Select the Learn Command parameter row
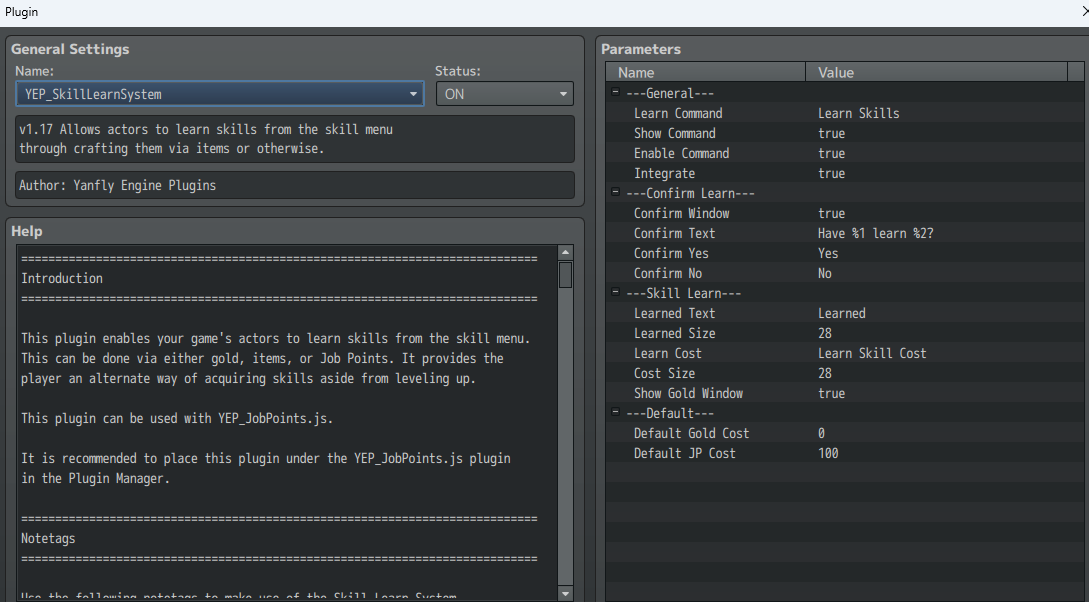 click(x=845, y=113)
